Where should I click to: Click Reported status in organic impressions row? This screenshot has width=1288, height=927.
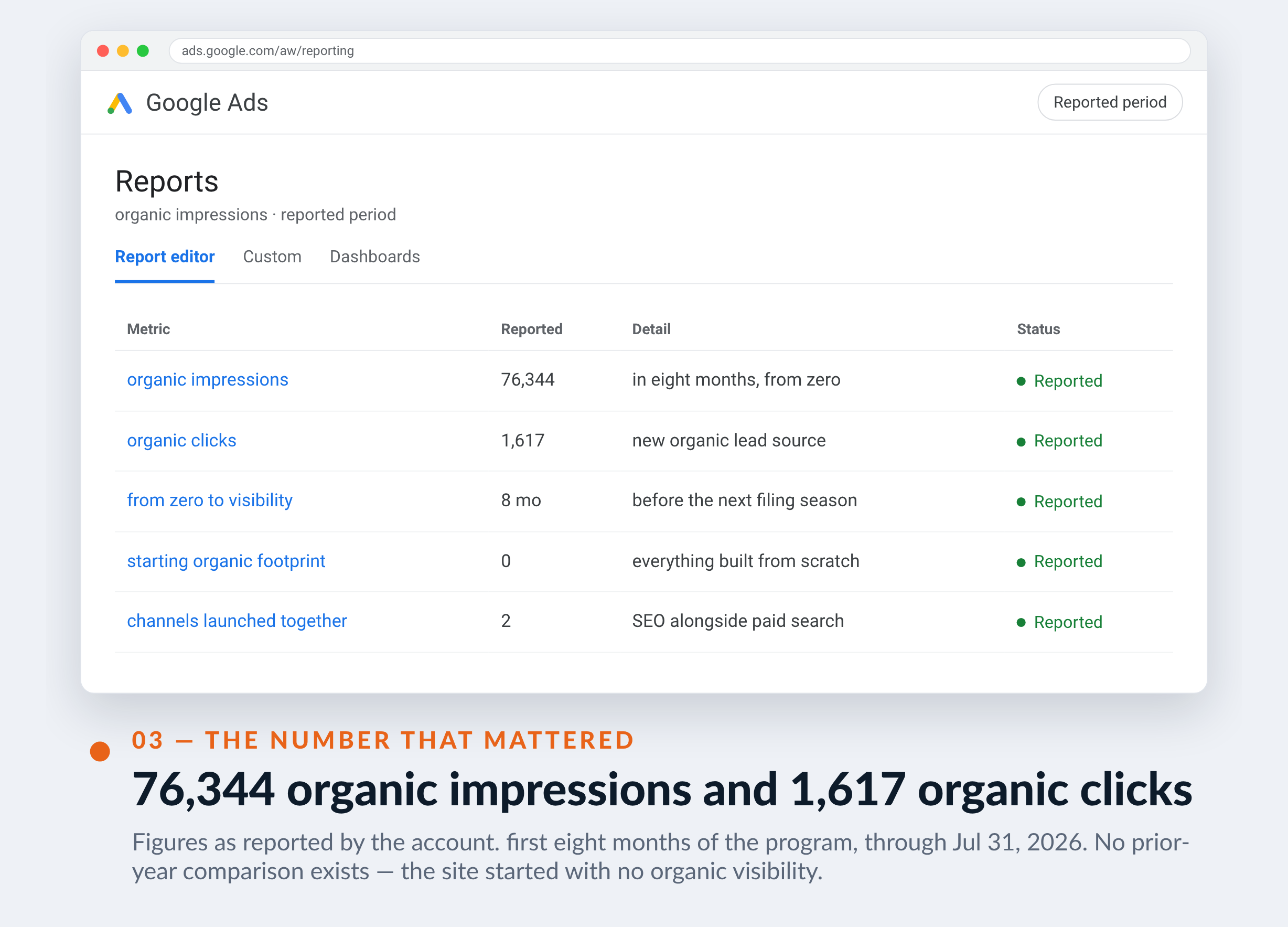(x=1059, y=380)
